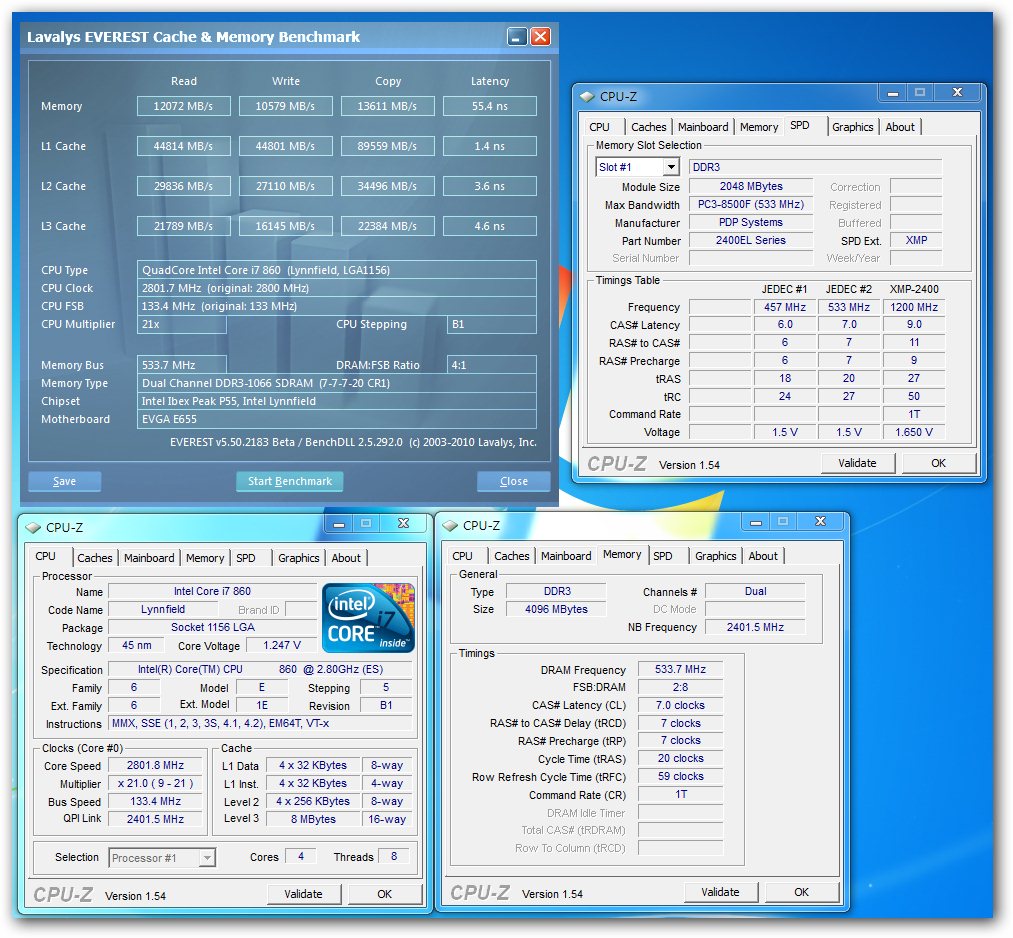
Task: Close the CPU-Z CPU tab window
Action: 402,523
